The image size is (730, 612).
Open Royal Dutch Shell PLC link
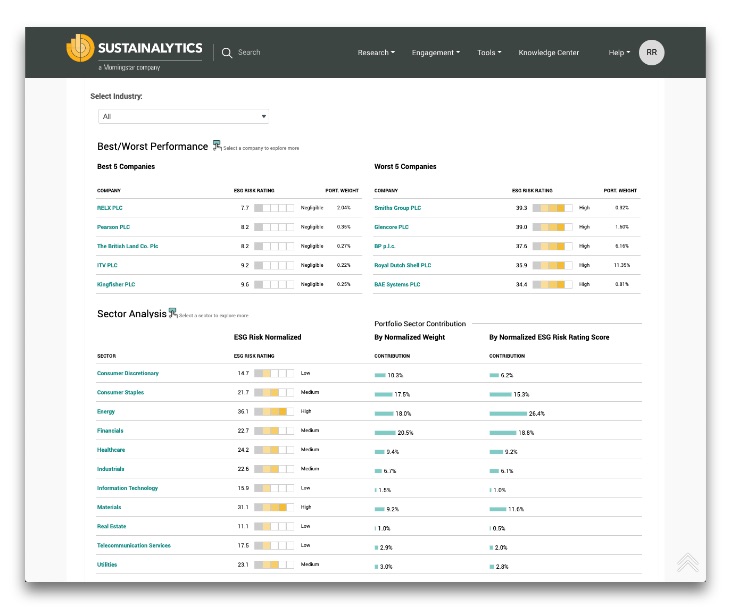[403, 265]
